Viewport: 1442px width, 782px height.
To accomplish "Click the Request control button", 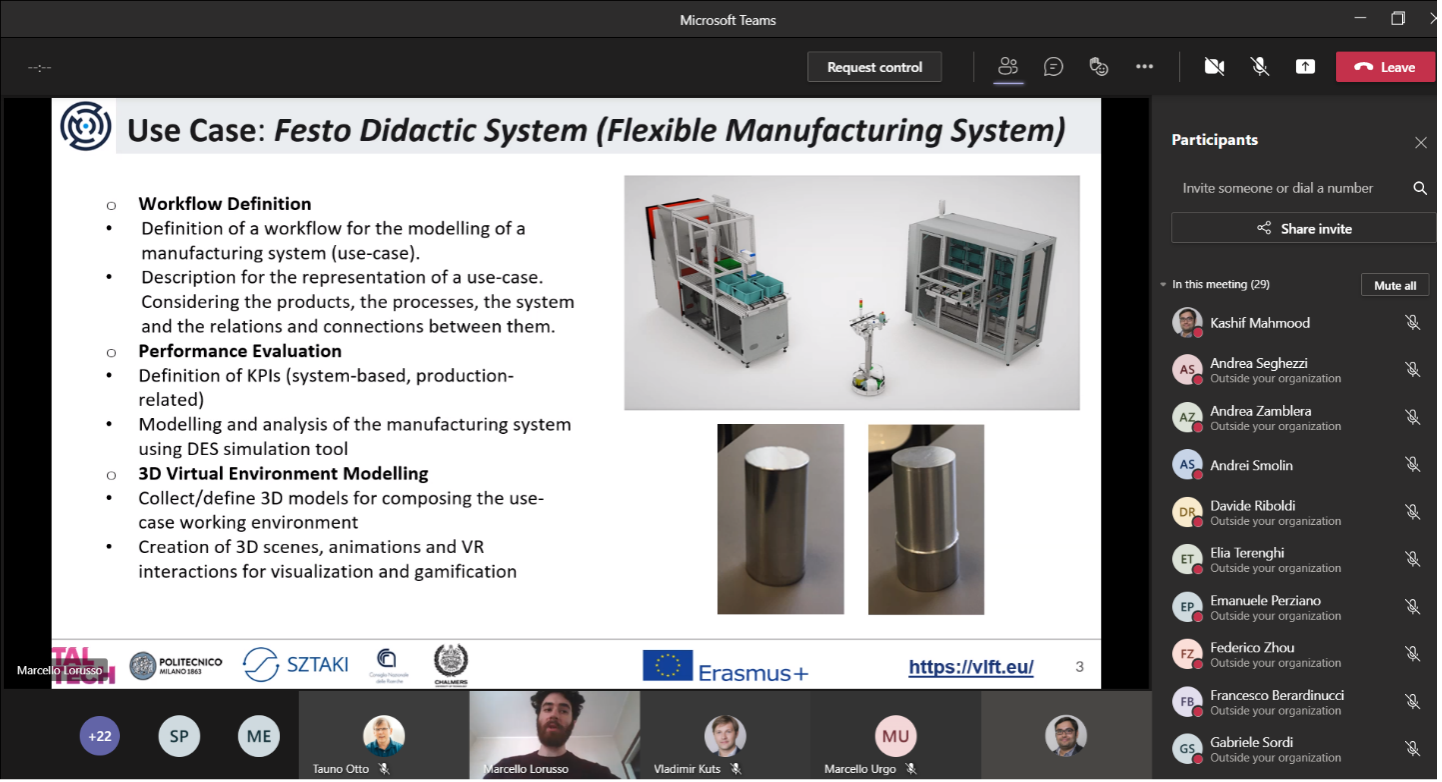I will 874,67.
